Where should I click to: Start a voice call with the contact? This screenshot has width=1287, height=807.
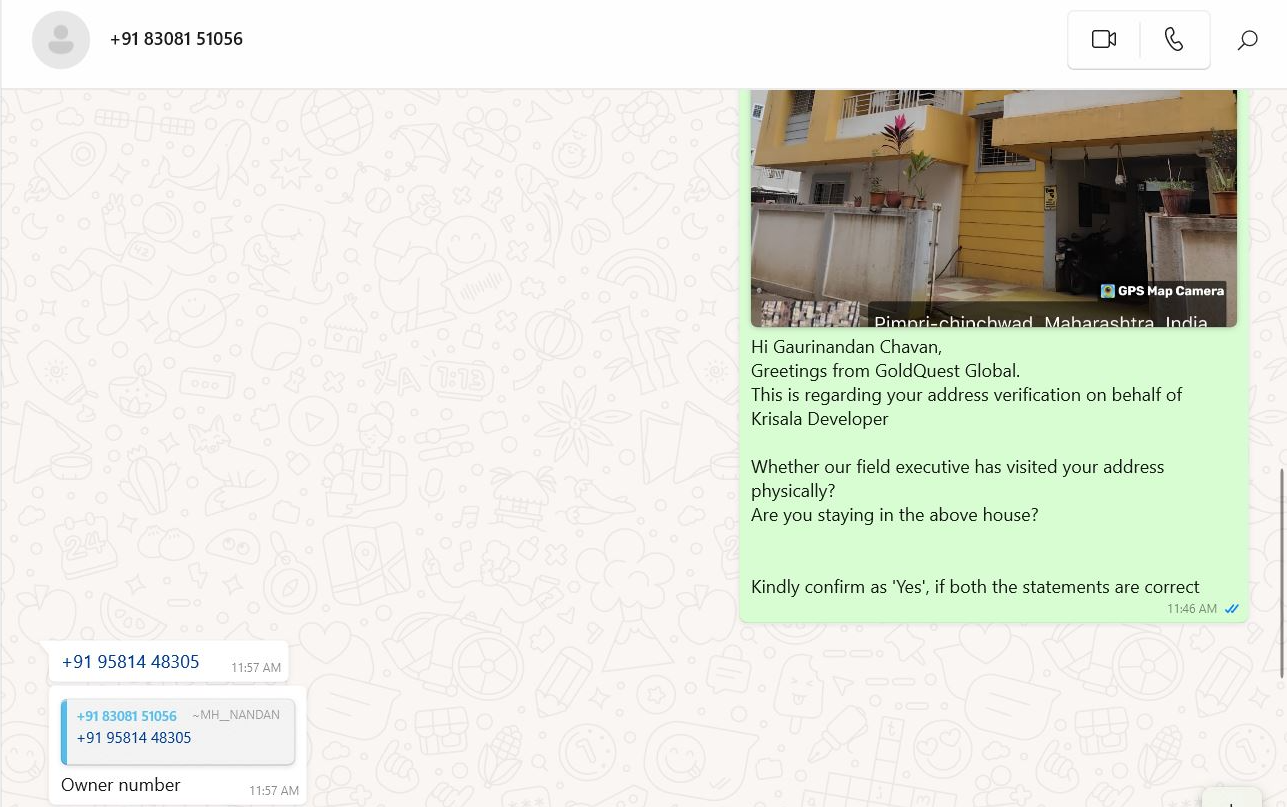1174,39
